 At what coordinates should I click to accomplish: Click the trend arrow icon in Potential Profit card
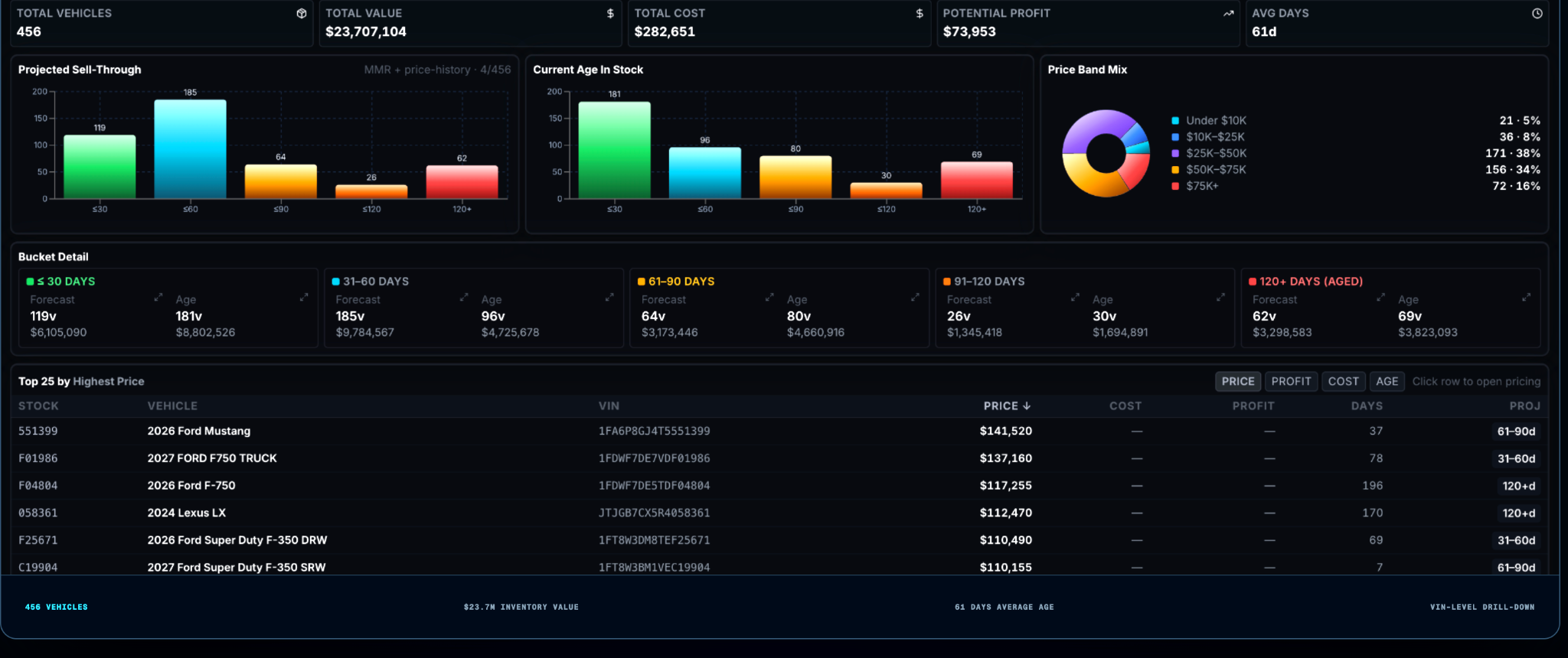tap(1229, 13)
